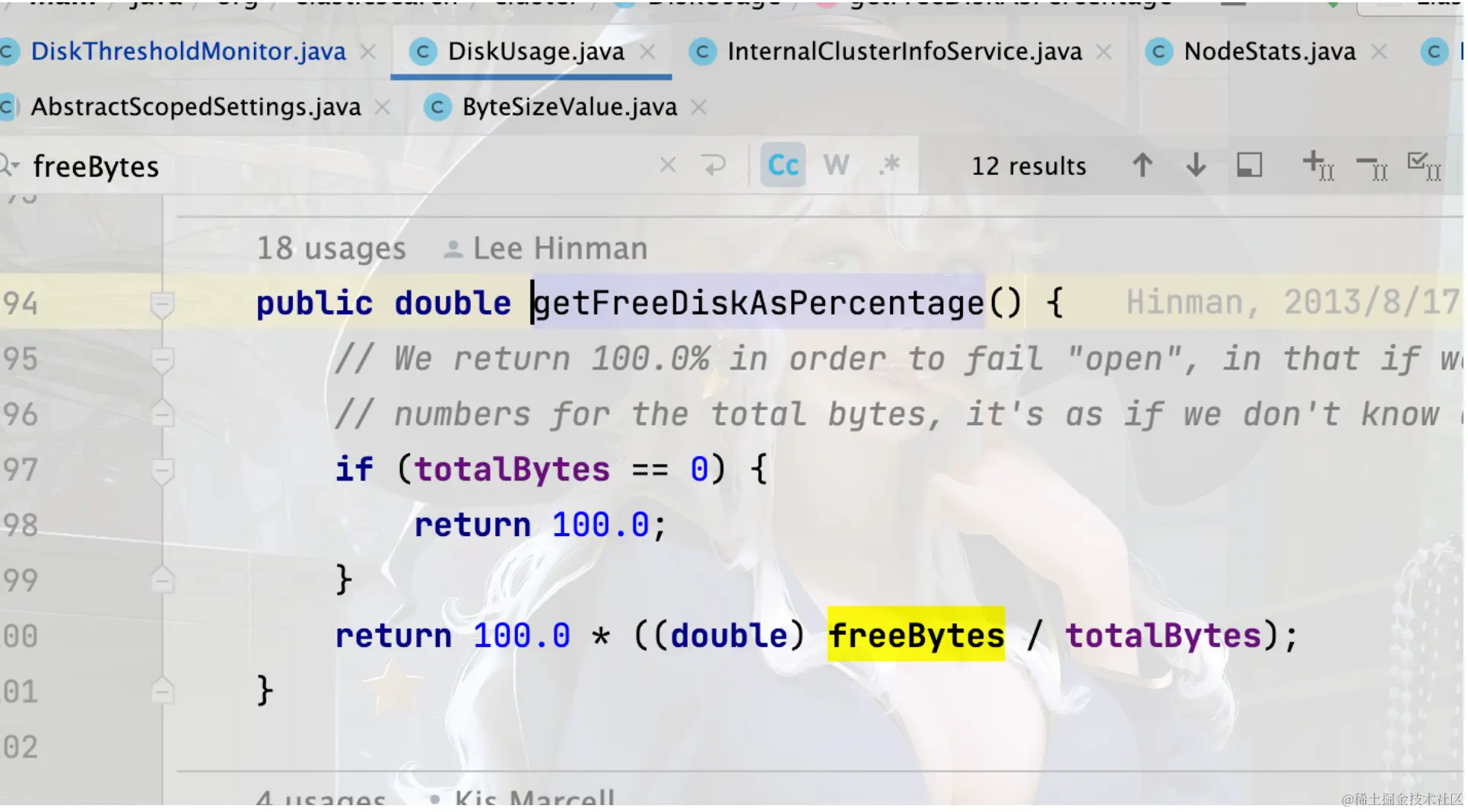Click the DiskUsage.java class file icon
The width and height of the screenshot is (1468, 812).
(423, 52)
